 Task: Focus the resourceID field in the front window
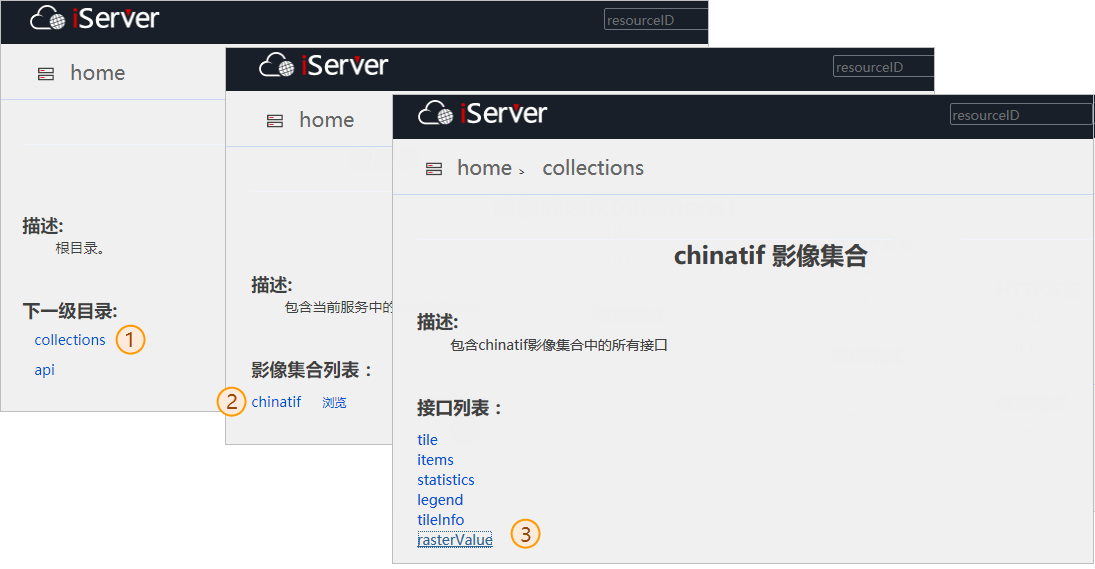coord(1020,115)
